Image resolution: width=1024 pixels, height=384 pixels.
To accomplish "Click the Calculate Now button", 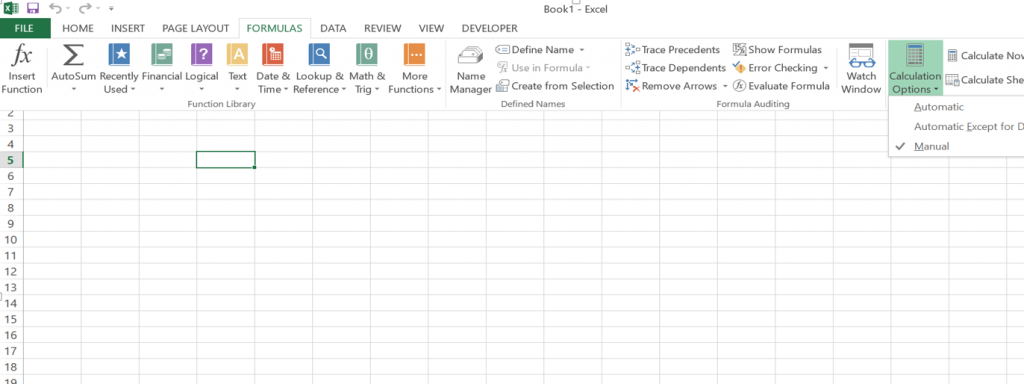I will pos(985,56).
